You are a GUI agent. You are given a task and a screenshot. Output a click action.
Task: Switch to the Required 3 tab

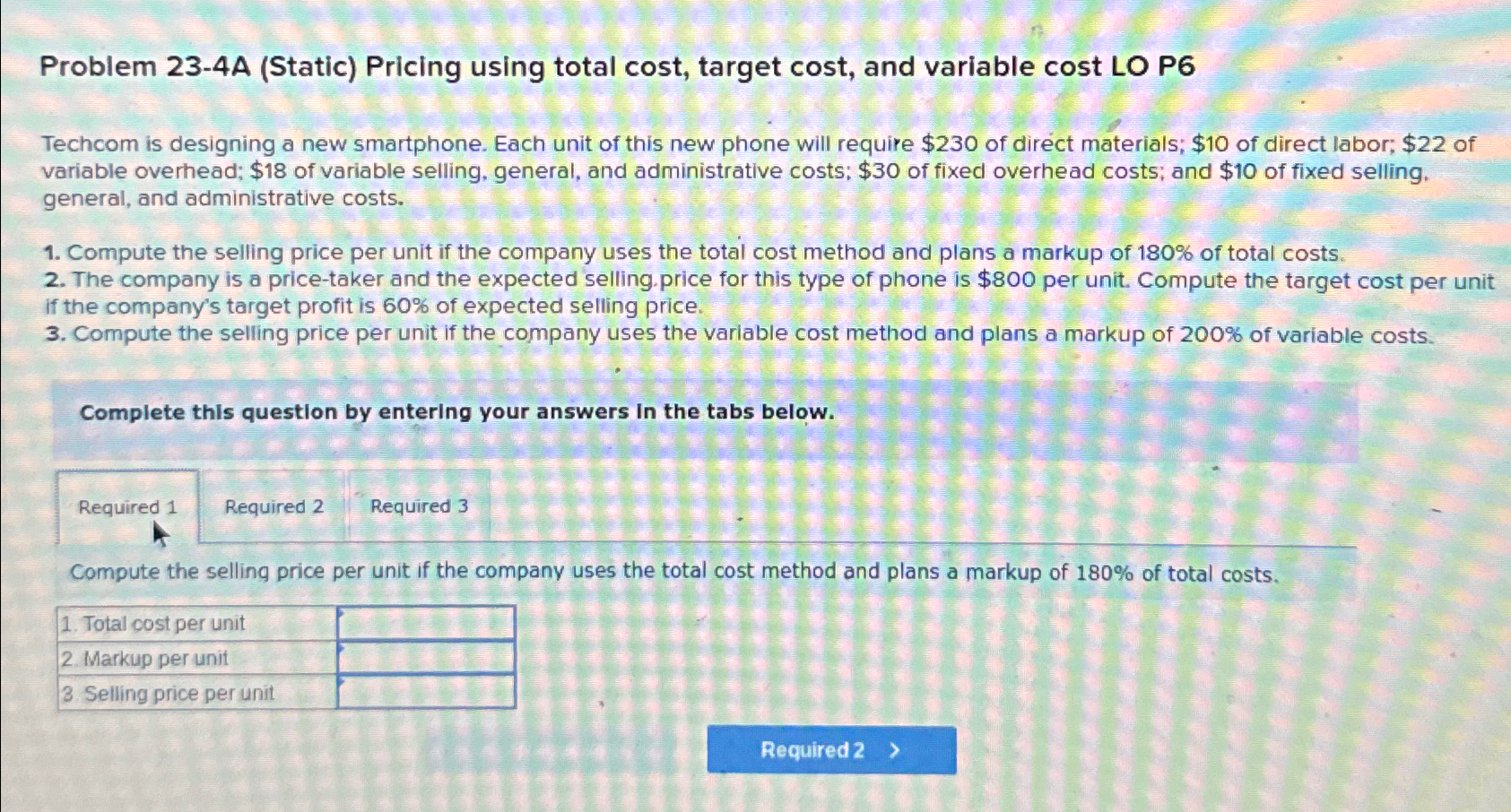pyautogui.click(x=419, y=506)
